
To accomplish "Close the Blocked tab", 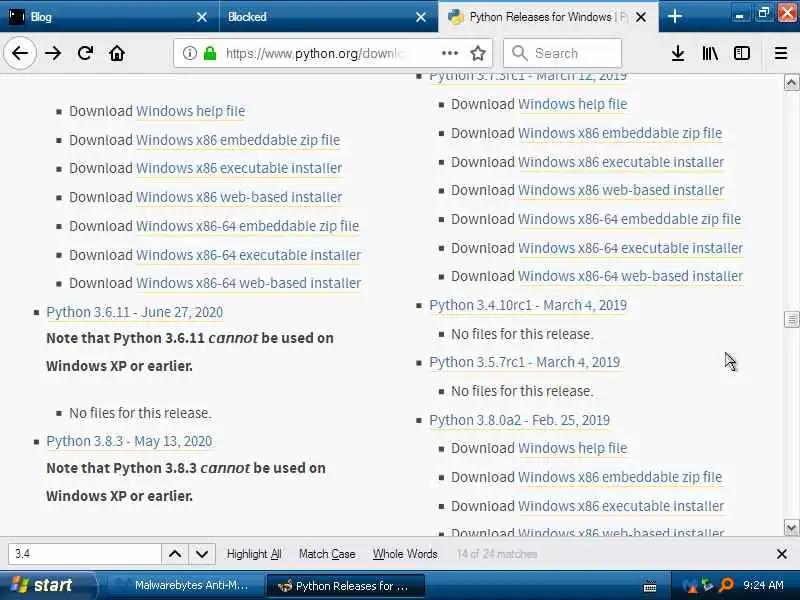I will click(x=421, y=17).
